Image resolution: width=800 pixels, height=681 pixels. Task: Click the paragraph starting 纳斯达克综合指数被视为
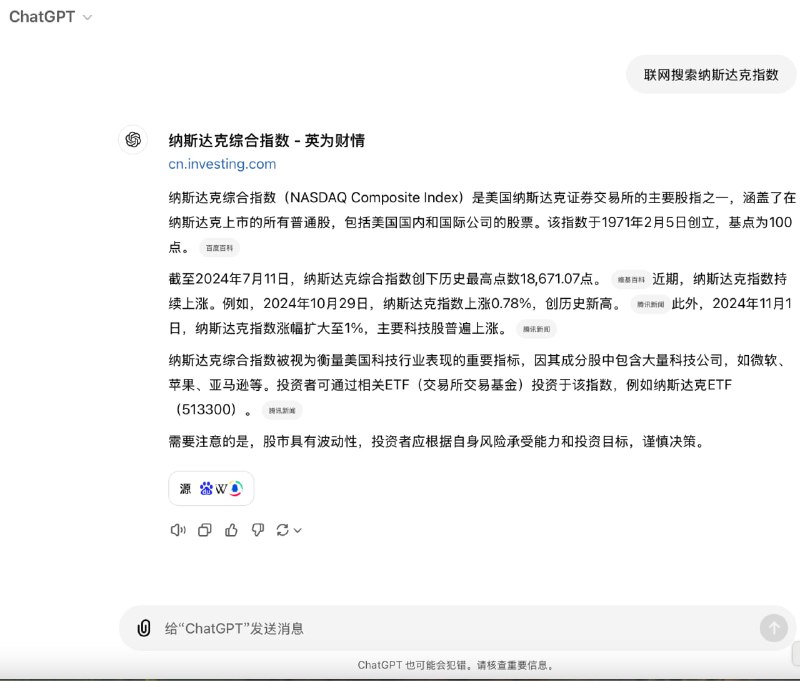point(479,385)
